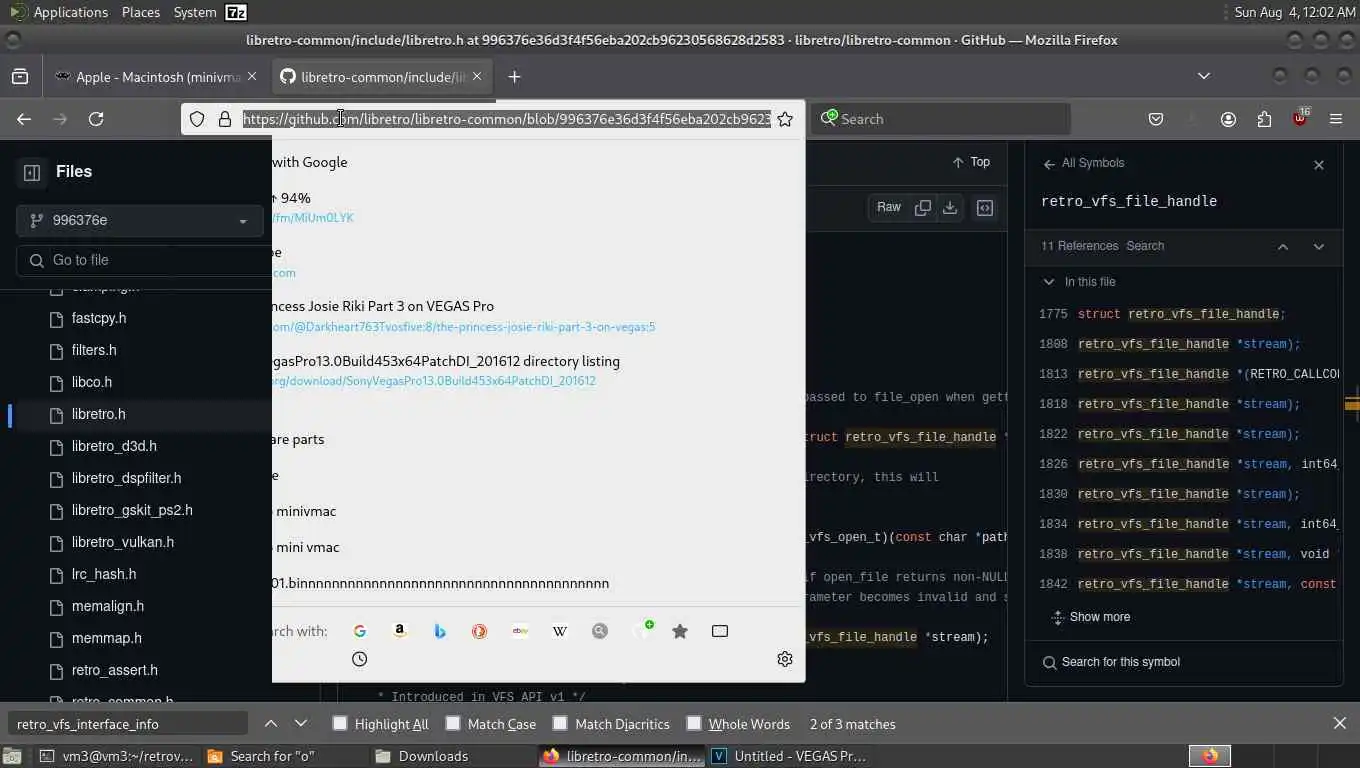Open the list all tabs dropdown
Screen dimensions: 1360x768
point(1204,76)
